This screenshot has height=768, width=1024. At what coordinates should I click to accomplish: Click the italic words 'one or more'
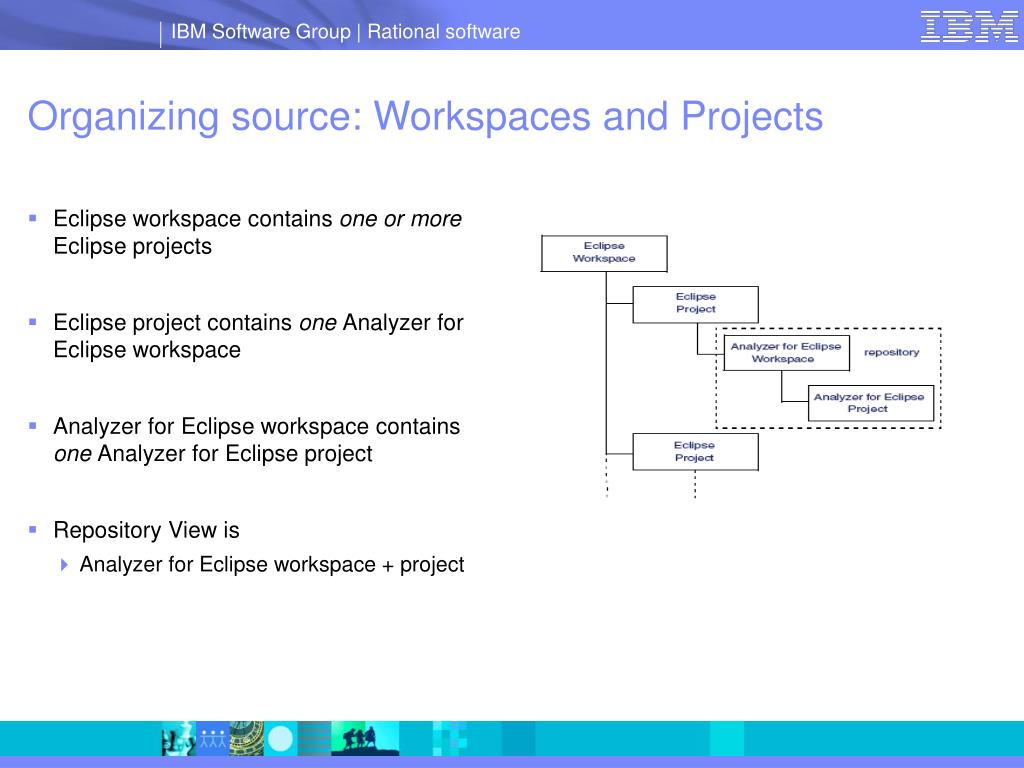tap(400, 219)
